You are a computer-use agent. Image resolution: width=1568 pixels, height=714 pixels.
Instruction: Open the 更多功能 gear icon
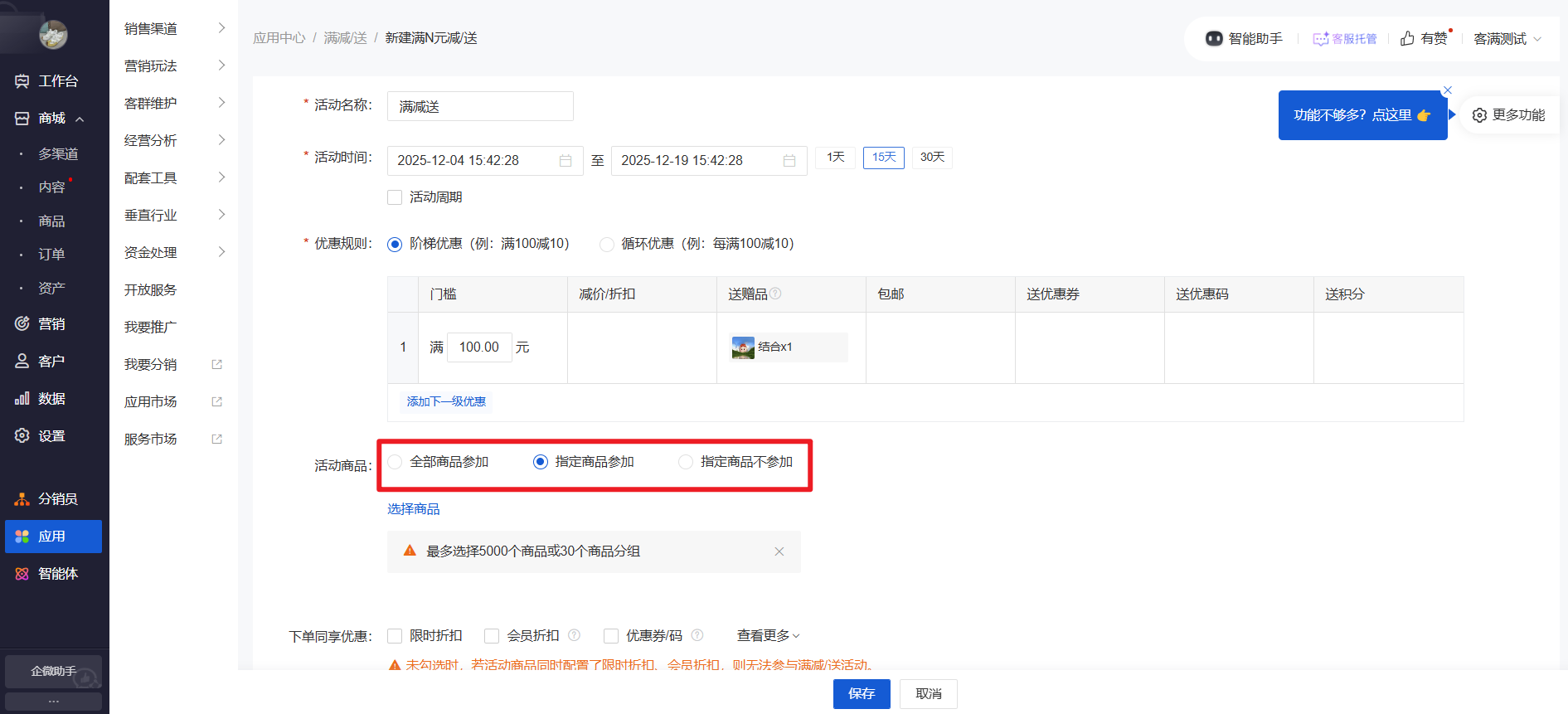[x=1479, y=115]
